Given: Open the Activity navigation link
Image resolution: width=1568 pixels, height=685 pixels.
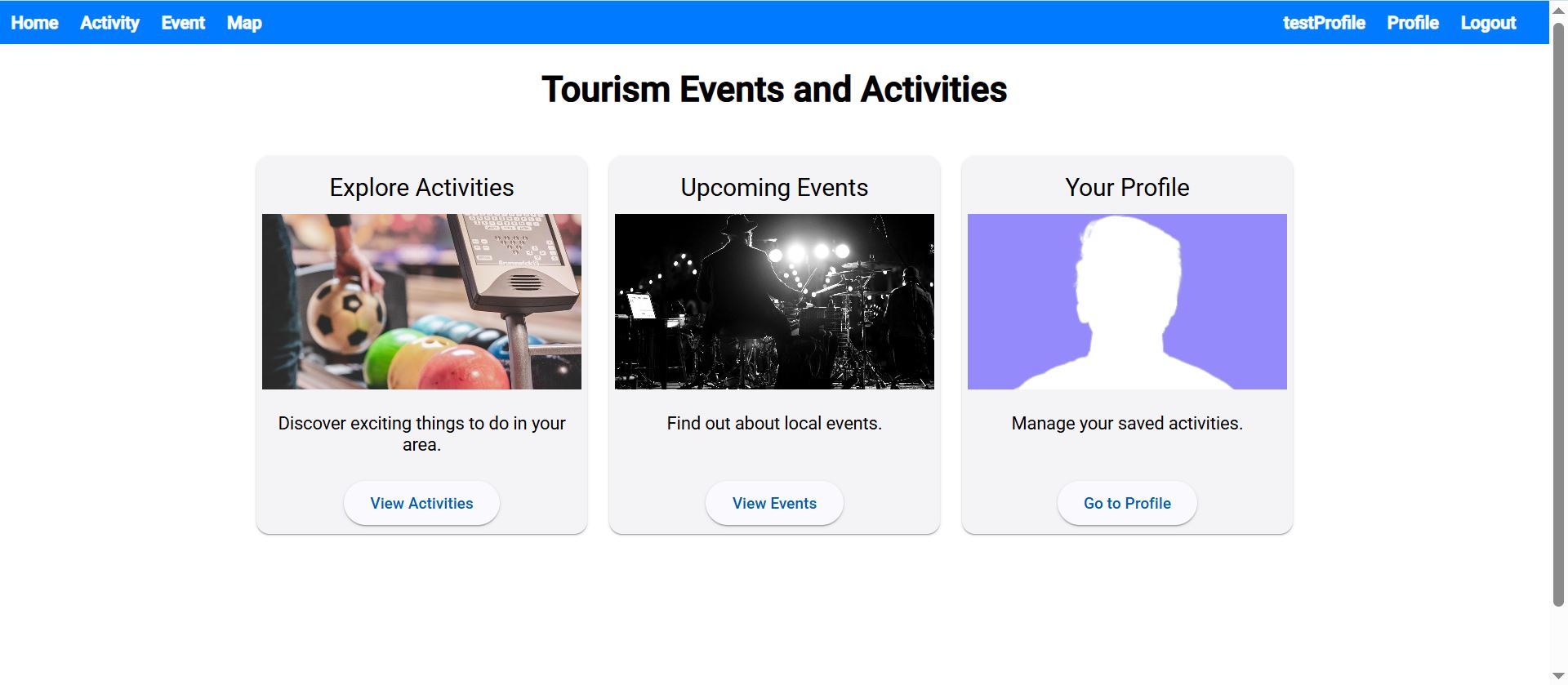Looking at the screenshot, I should [109, 23].
